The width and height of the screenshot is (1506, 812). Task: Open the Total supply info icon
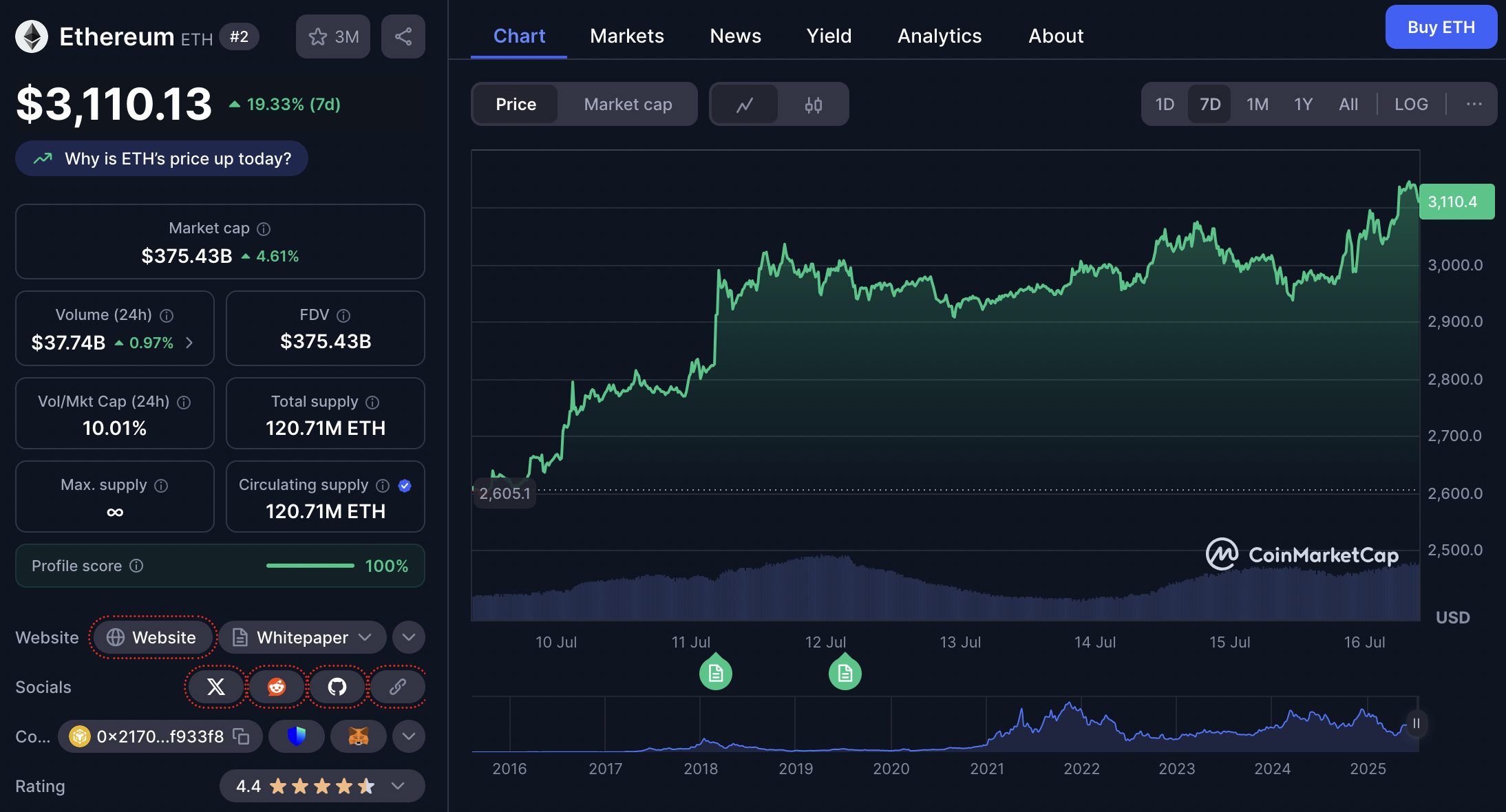point(372,402)
